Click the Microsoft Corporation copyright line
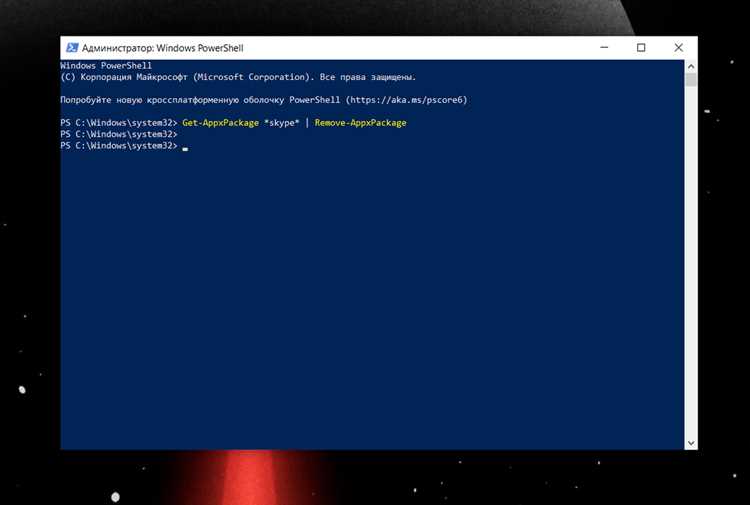The width and height of the screenshot is (750, 505). pos(238,77)
